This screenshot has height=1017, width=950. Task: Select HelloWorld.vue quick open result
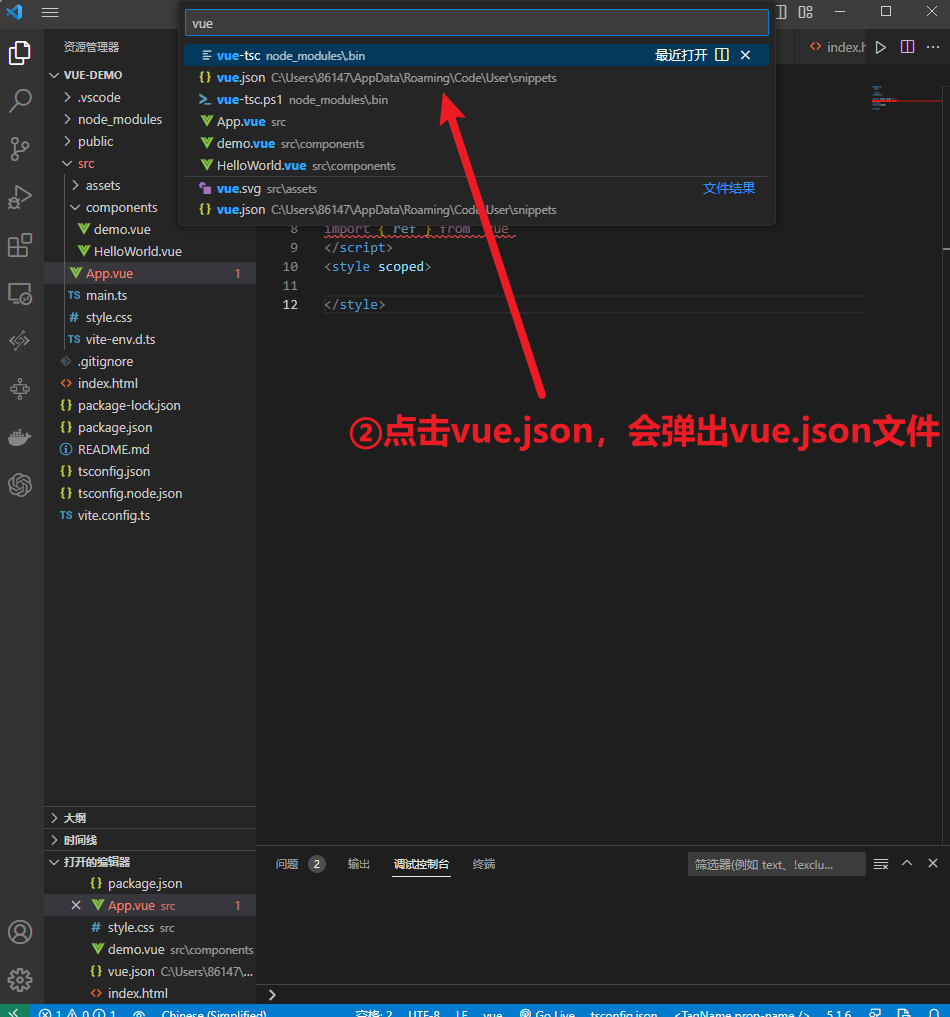(x=477, y=166)
